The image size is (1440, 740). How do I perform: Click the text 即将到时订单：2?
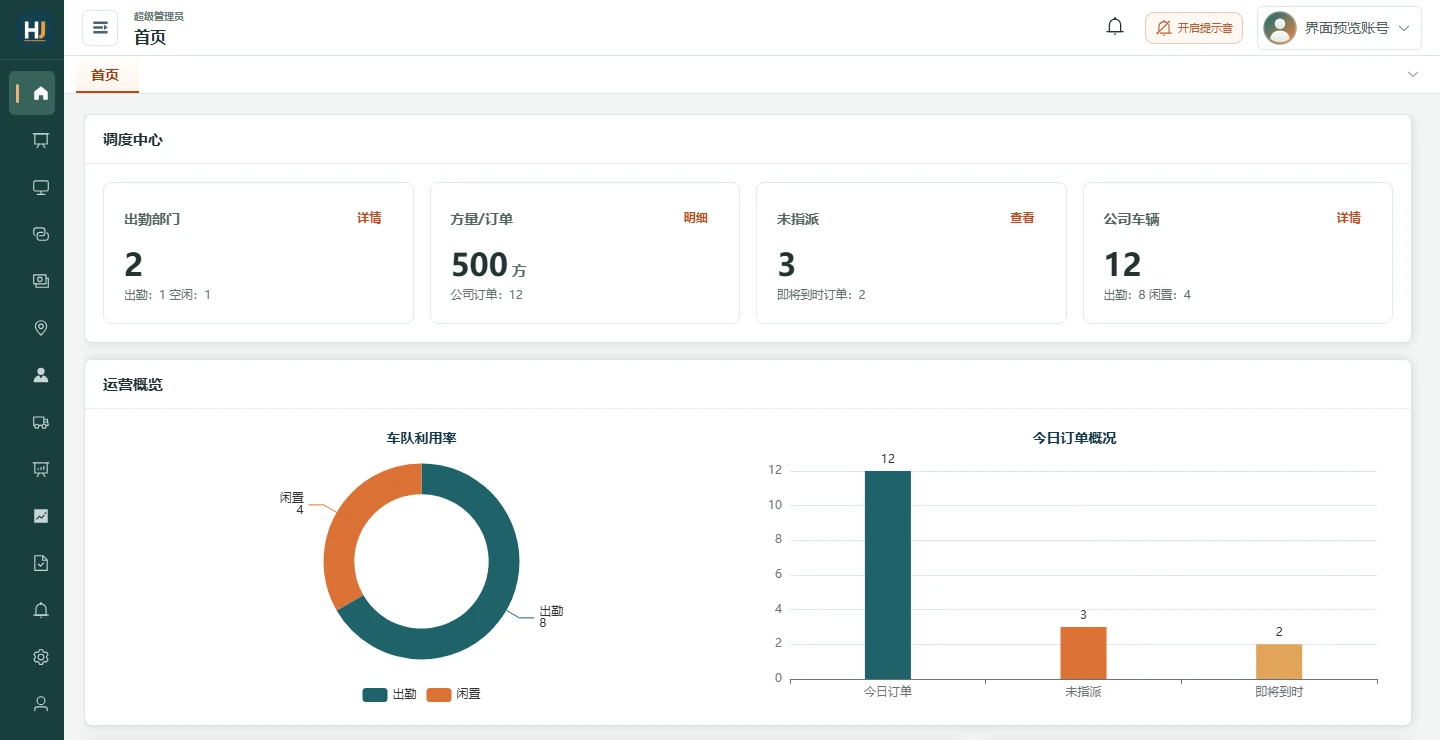821,295
